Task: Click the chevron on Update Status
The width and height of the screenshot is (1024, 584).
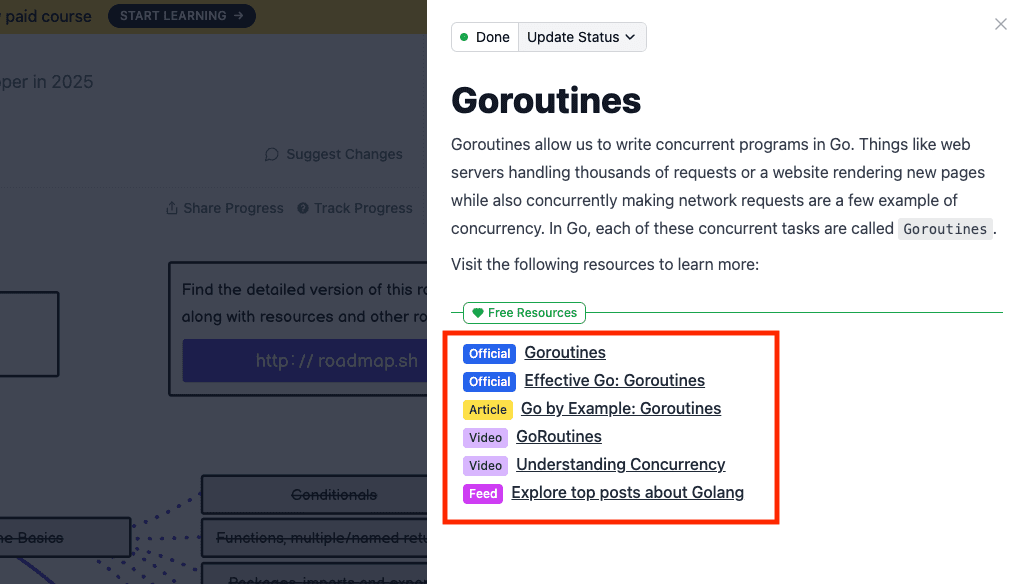Action: tap(630, 37)
